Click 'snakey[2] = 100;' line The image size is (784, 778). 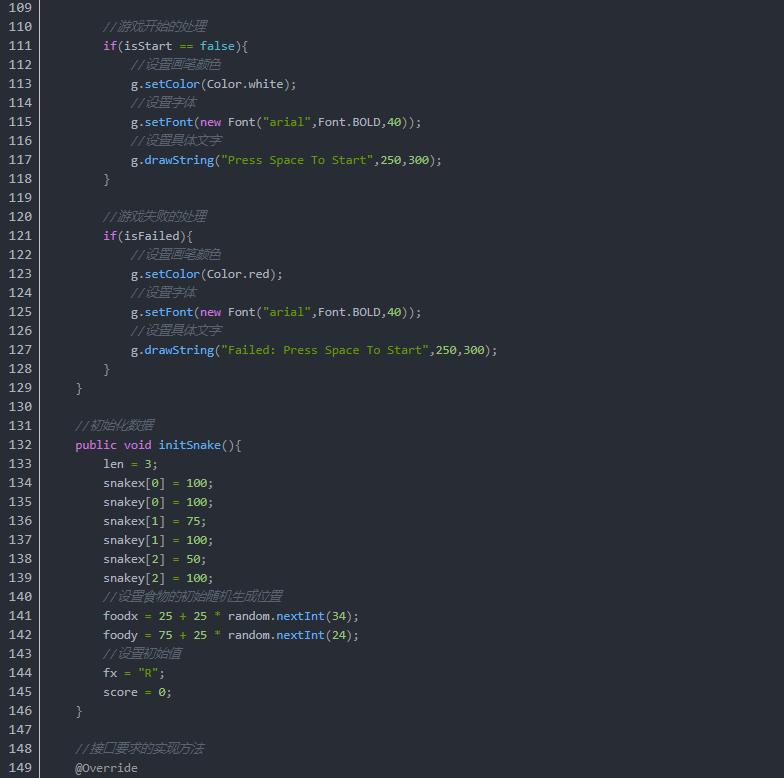(158, 578)
